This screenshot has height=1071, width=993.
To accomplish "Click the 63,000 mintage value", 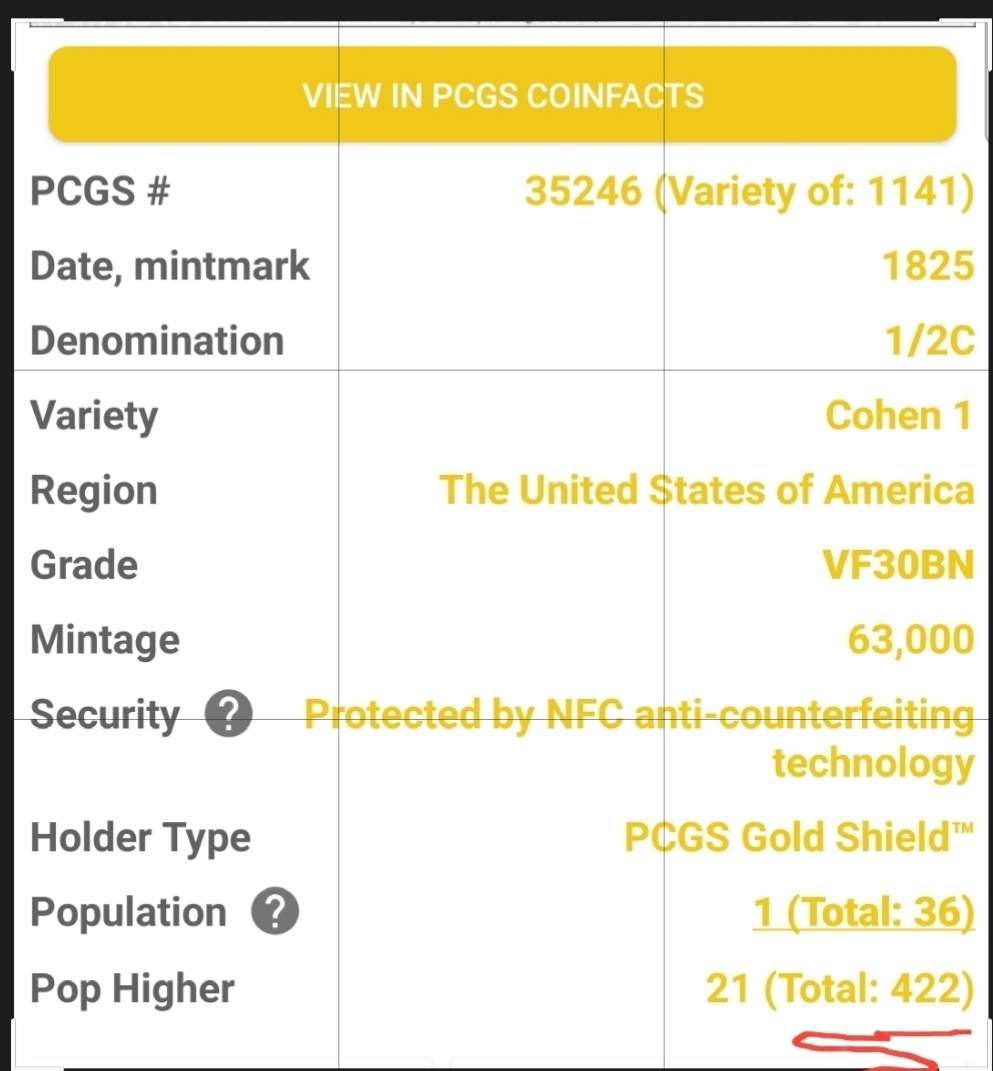I will click(x=911, y=640).
